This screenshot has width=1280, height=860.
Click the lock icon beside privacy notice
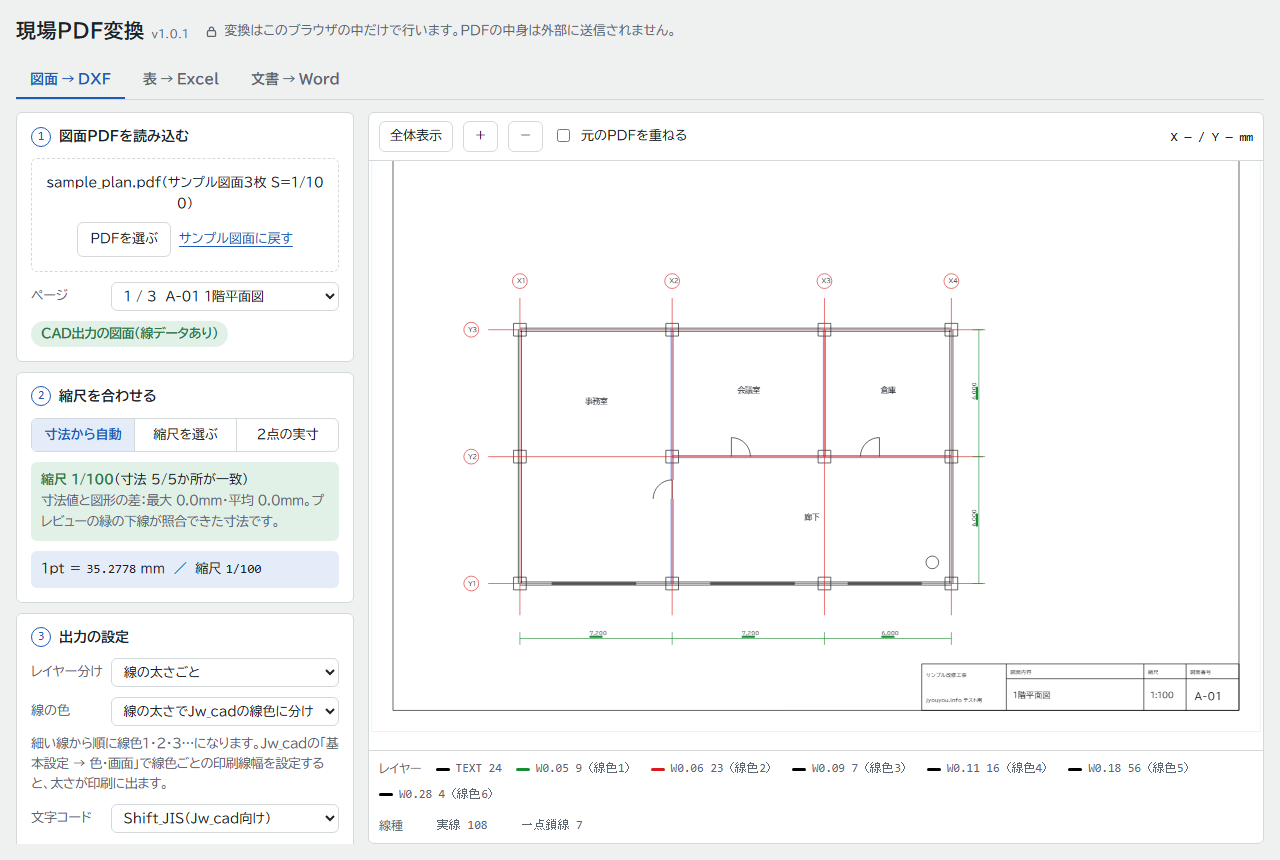coord(211,31)
